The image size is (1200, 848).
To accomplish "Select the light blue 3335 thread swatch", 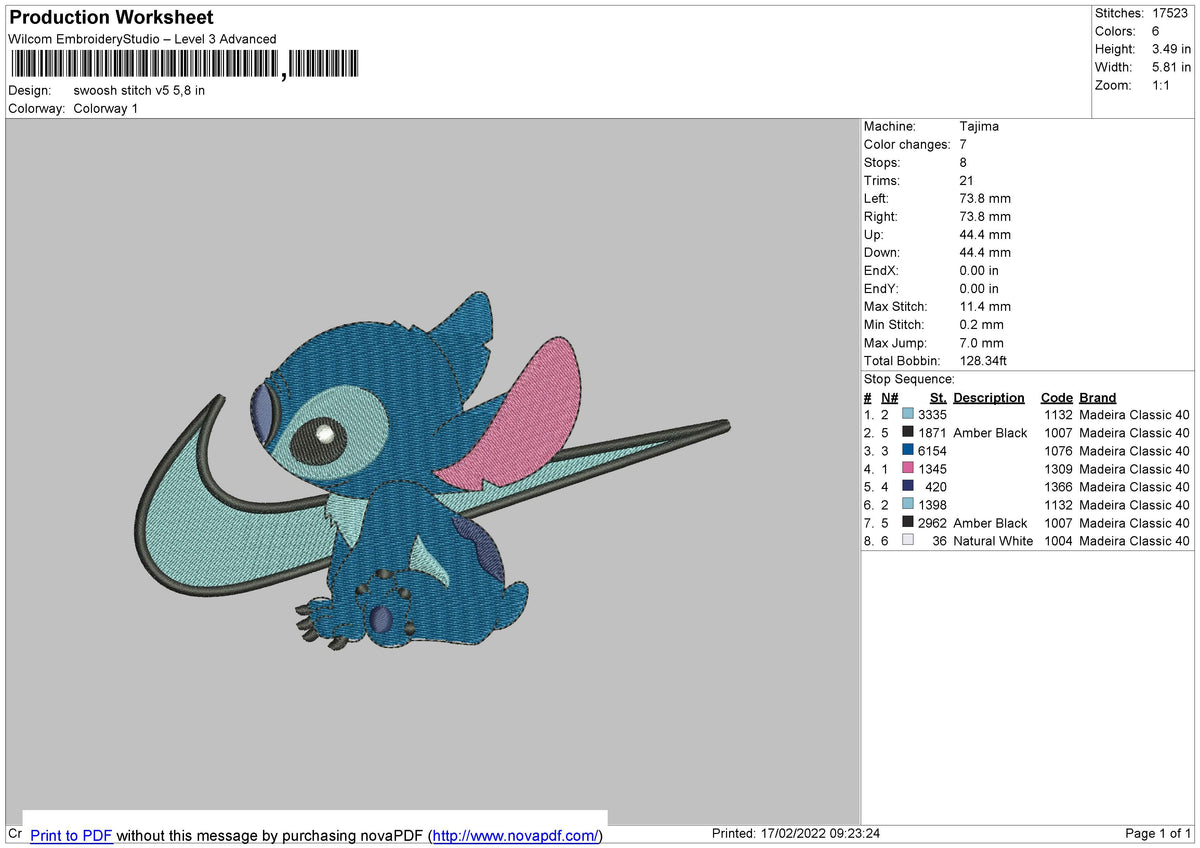I will 910,414.
